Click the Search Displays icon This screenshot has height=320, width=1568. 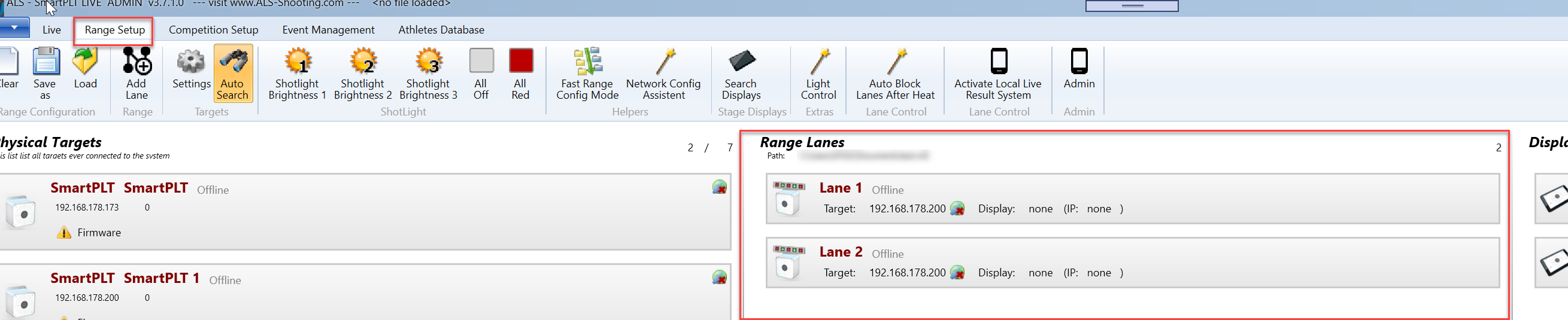tap(741, 62)
